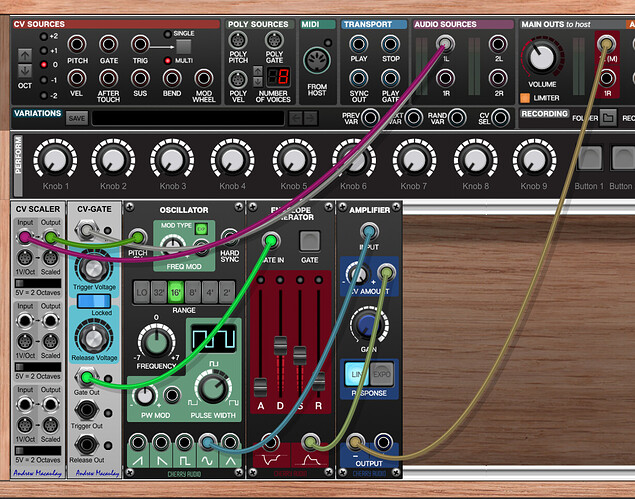Image resolution: width=635 pixels, height=499 pixels.
Task: Click perform Knob 1
Action: pos(55,160)
